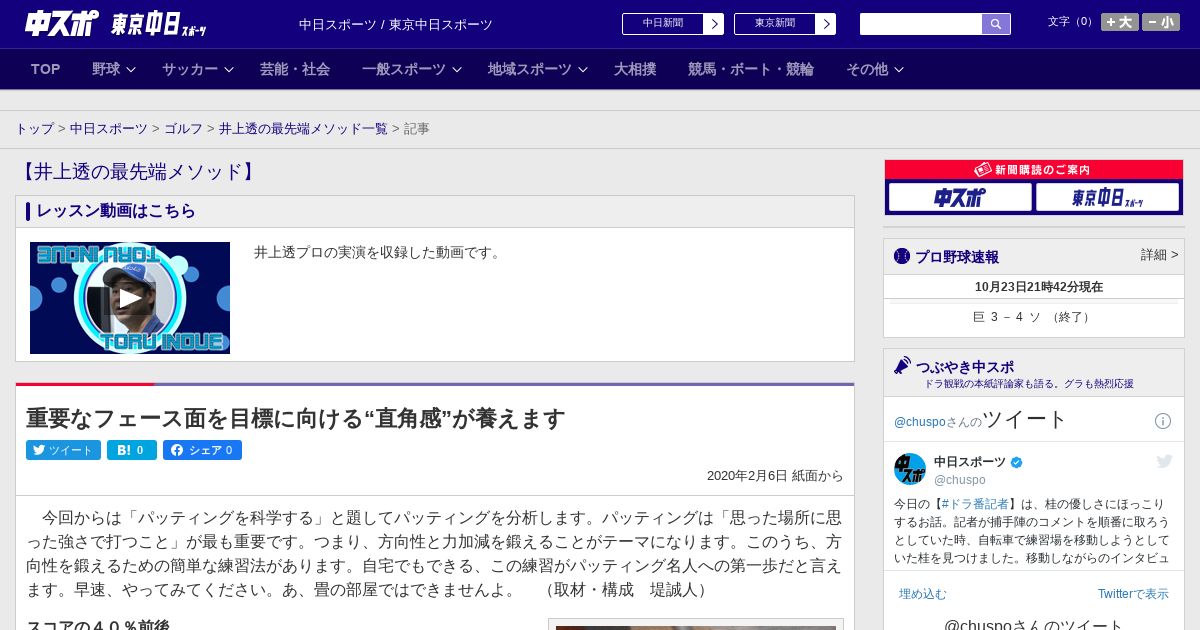
Task: Click the Hatena B! bookmark button
Action: click(x=132, y=450)
